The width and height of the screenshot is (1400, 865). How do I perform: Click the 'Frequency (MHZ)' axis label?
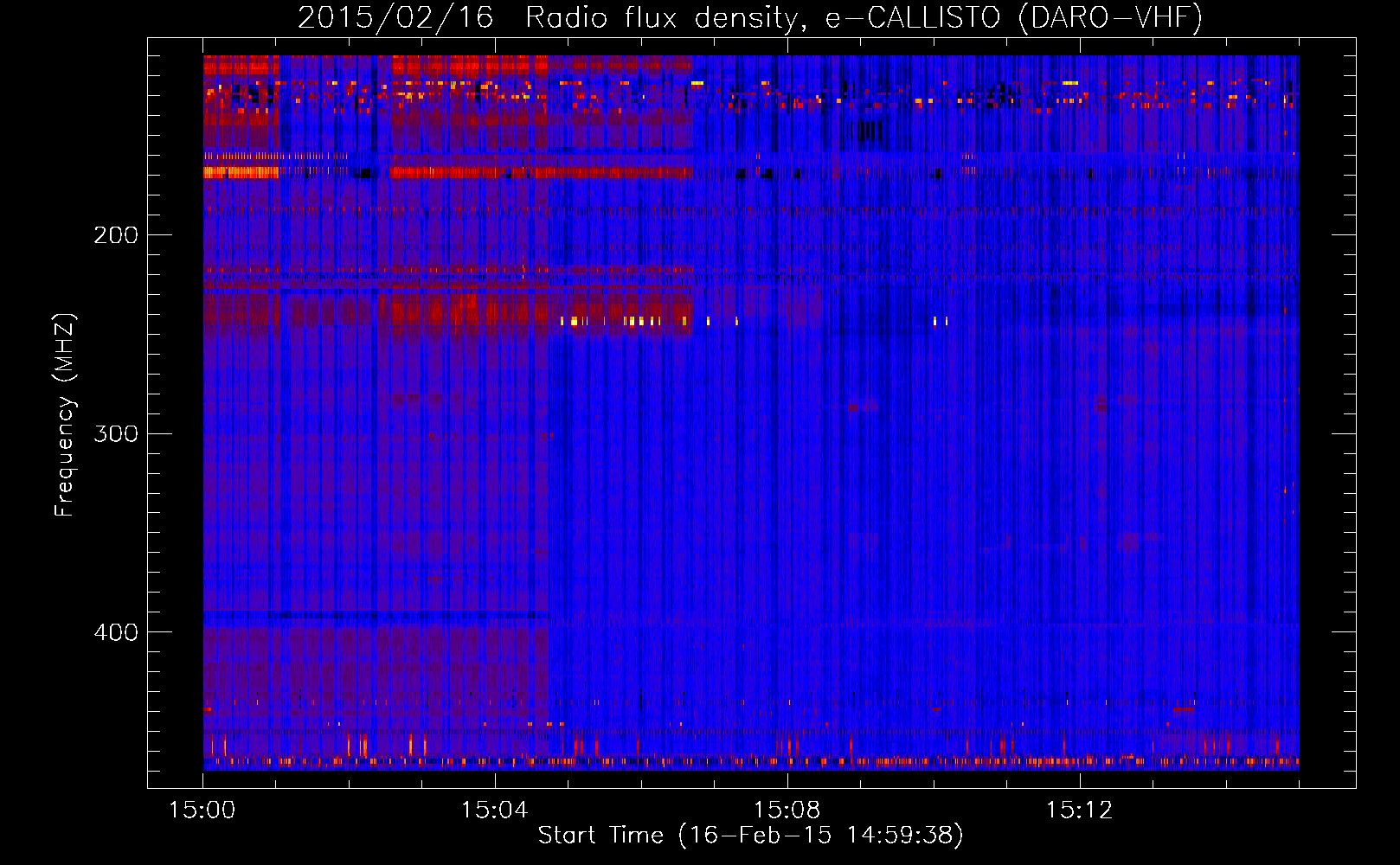(x=65, y=415)
